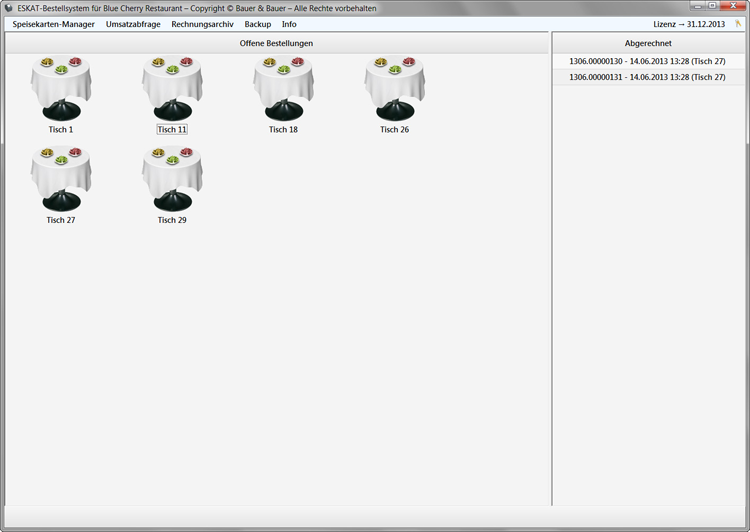750x532 pixels.
Task: Click the focused "Tisch 11" label
Action: [172, 130]
